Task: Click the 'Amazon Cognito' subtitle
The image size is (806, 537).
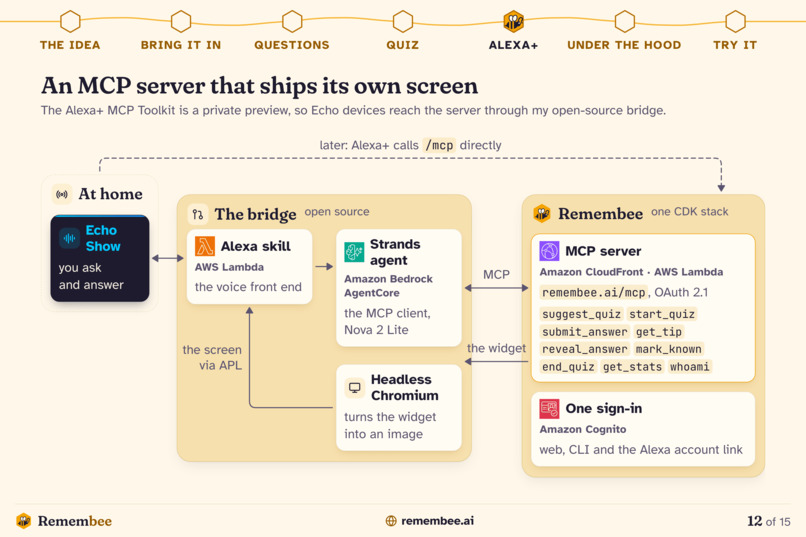Action: coord(583,429)
